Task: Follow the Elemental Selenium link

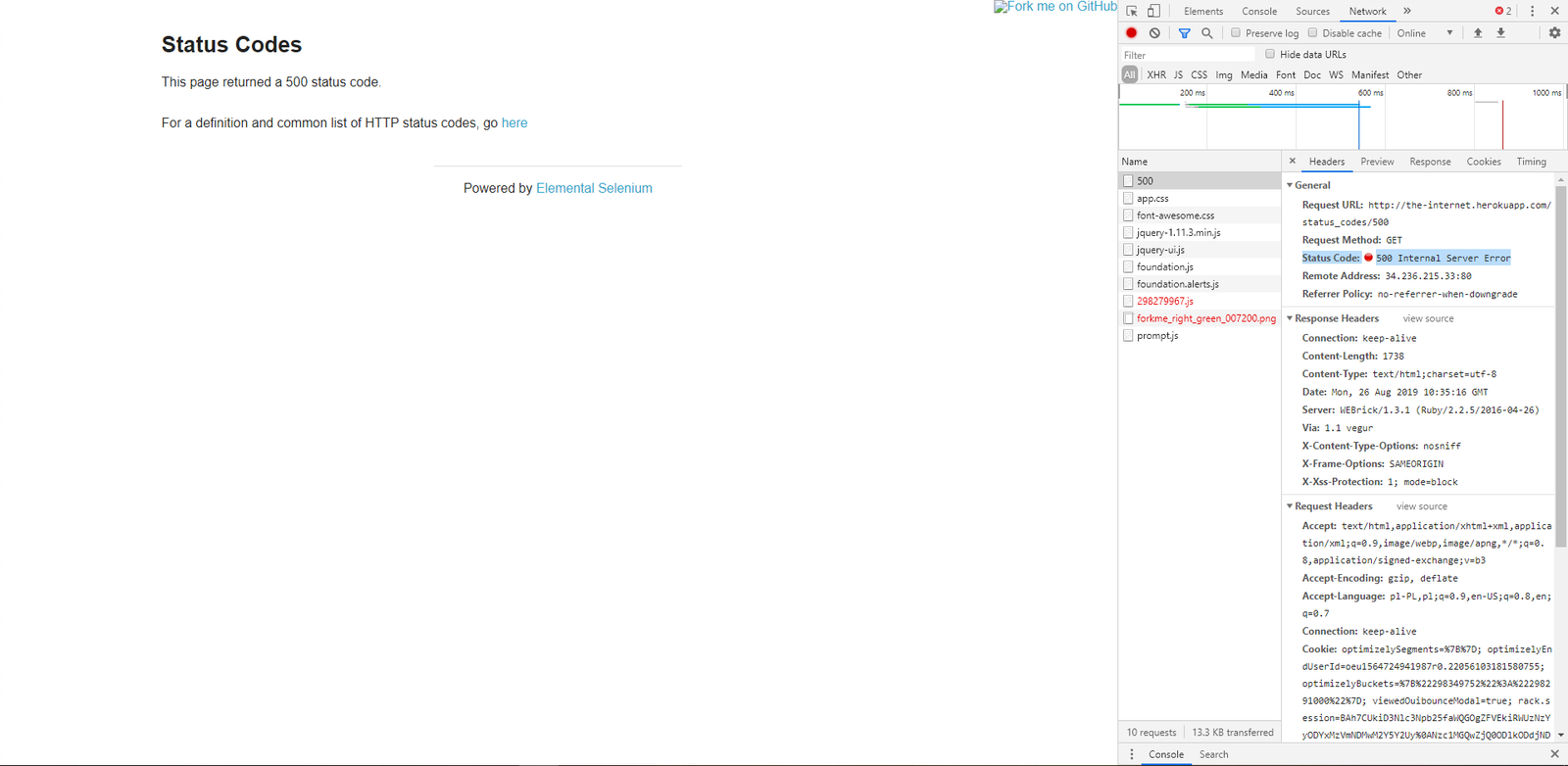Action: point(594,188)
